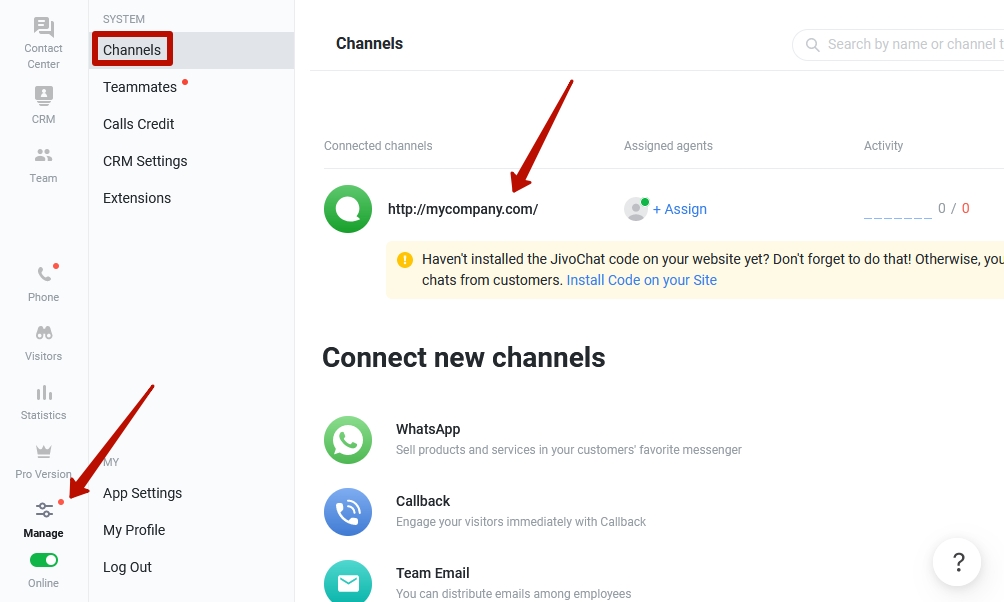The width and height of the screenshot is (1004, 602).
Task: Click WhatsApp description about favorite messenger
Action: click(x=569, y=450)
